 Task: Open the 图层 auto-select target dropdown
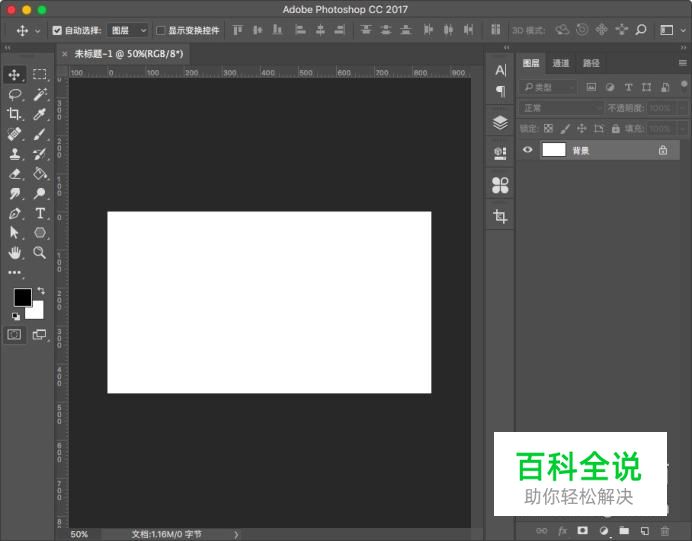[128, 31]
